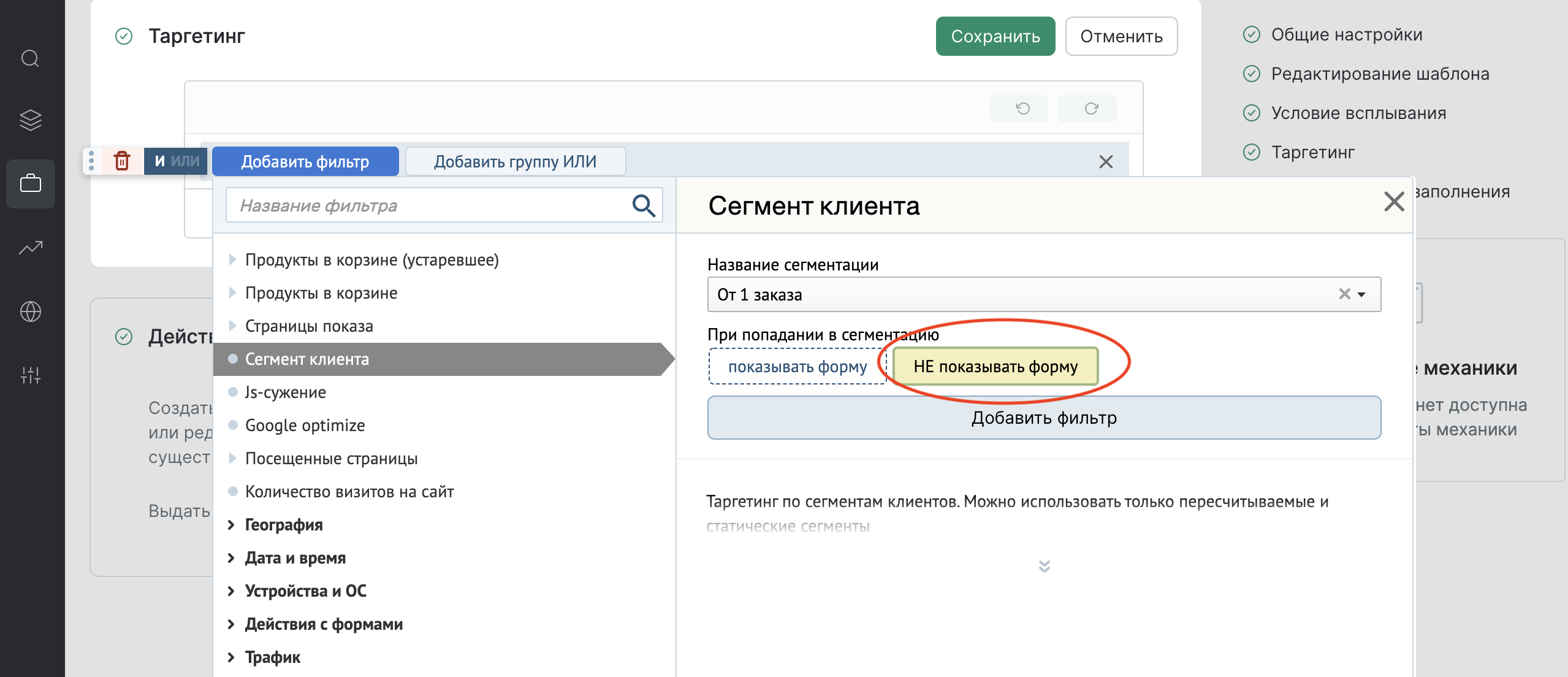Go to Общие настройки step
Screen dimensions: 1568x677
pos(1346,34)
